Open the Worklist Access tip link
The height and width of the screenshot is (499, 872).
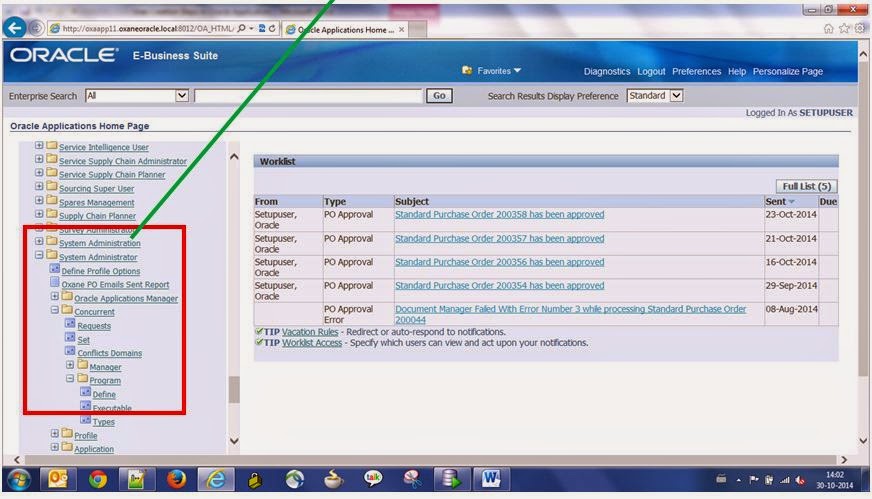pos(312,343)
